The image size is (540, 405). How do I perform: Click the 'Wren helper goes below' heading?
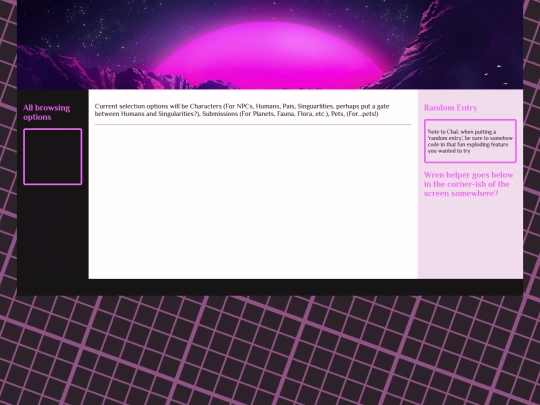[469, 184]
